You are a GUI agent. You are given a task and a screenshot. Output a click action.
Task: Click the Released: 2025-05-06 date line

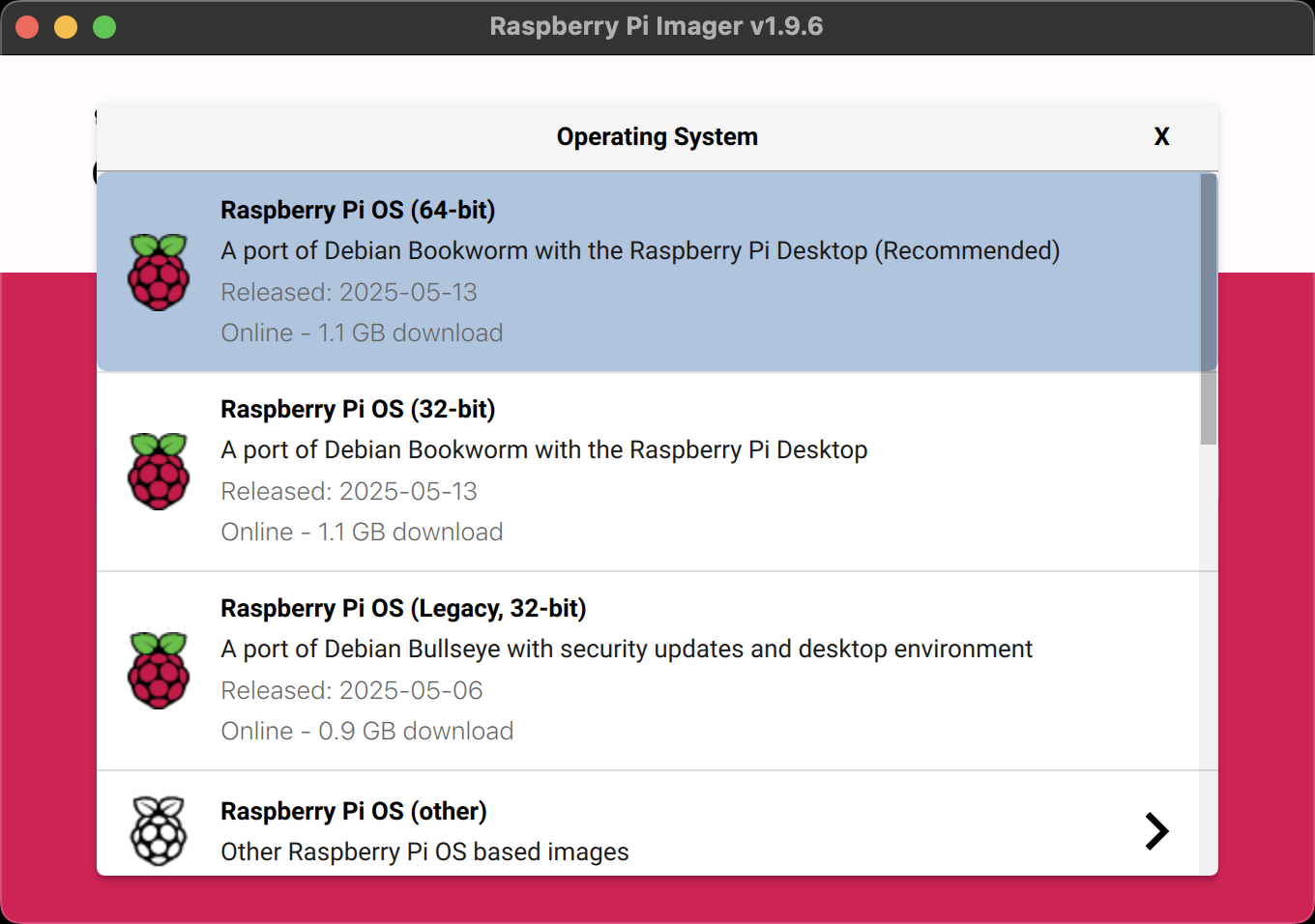coord(352,691)
